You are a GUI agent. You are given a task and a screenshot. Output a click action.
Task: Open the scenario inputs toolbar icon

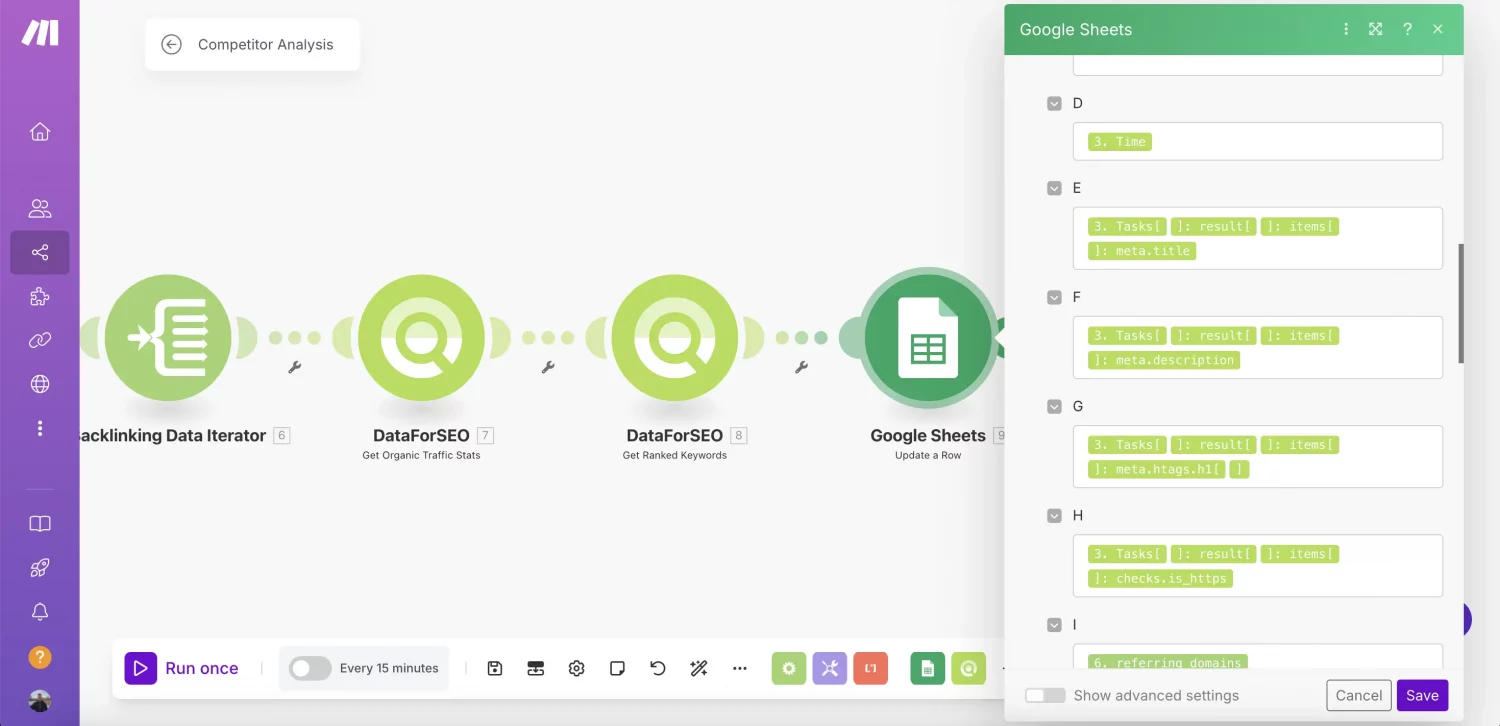(536, 668)
